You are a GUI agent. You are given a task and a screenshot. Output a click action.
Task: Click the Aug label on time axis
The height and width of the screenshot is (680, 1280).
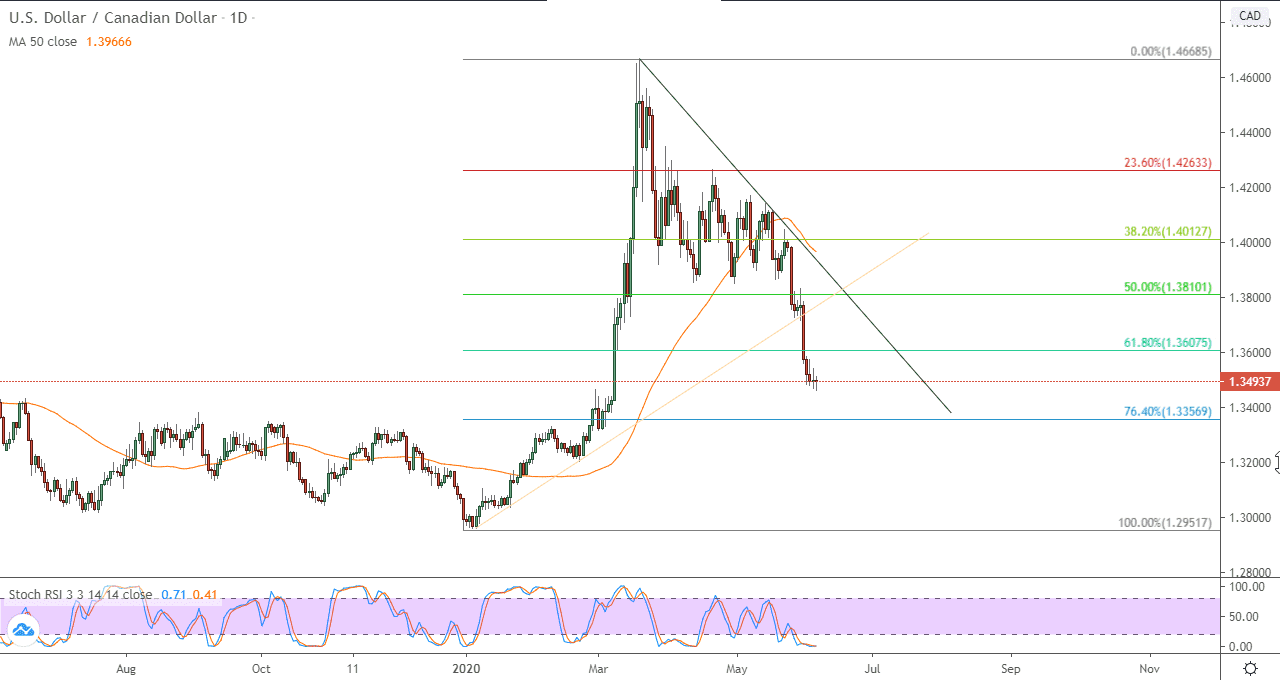(x=126, y=667)
